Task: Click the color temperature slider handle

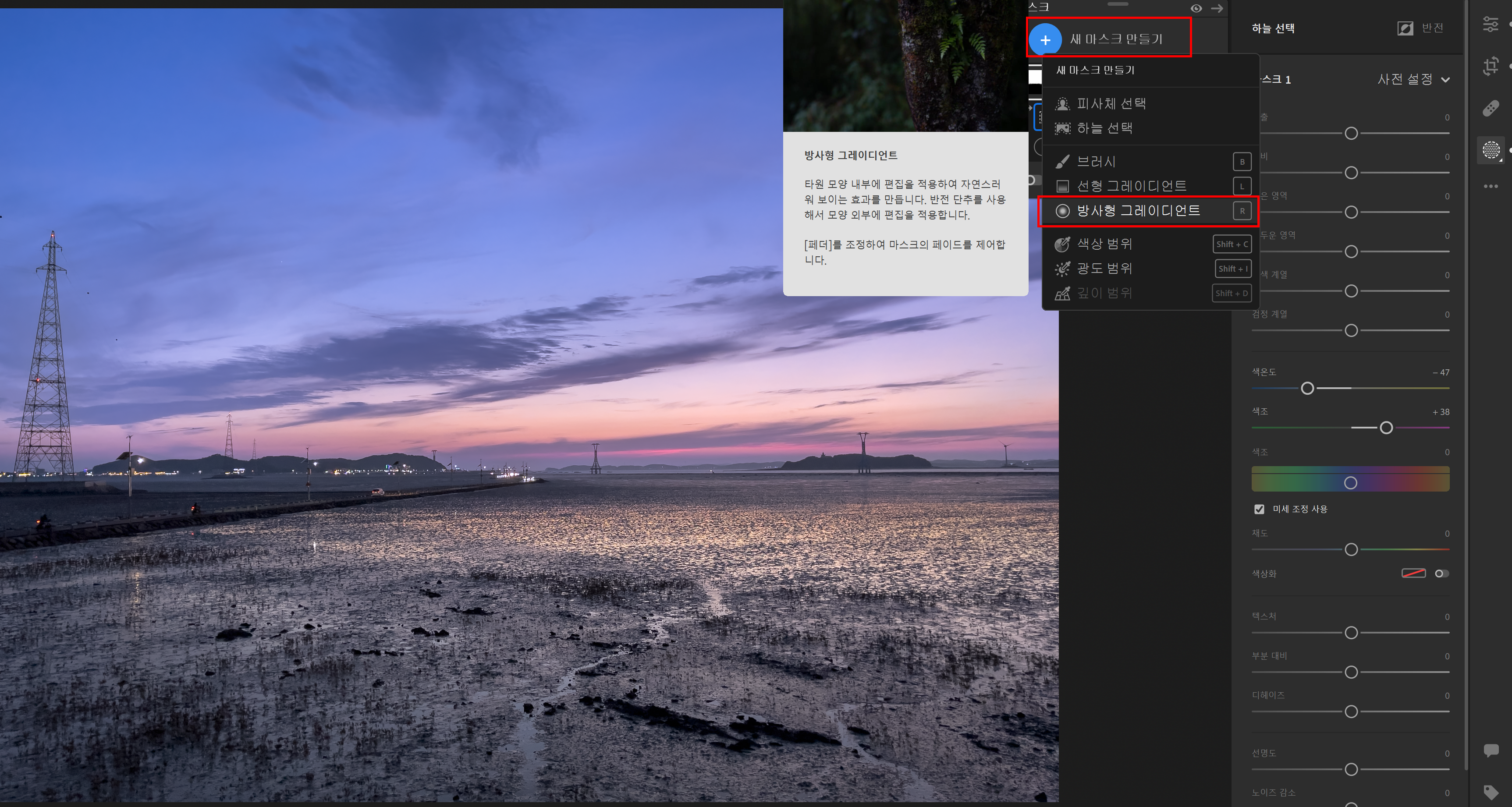Action: (x=1307, y=388)
